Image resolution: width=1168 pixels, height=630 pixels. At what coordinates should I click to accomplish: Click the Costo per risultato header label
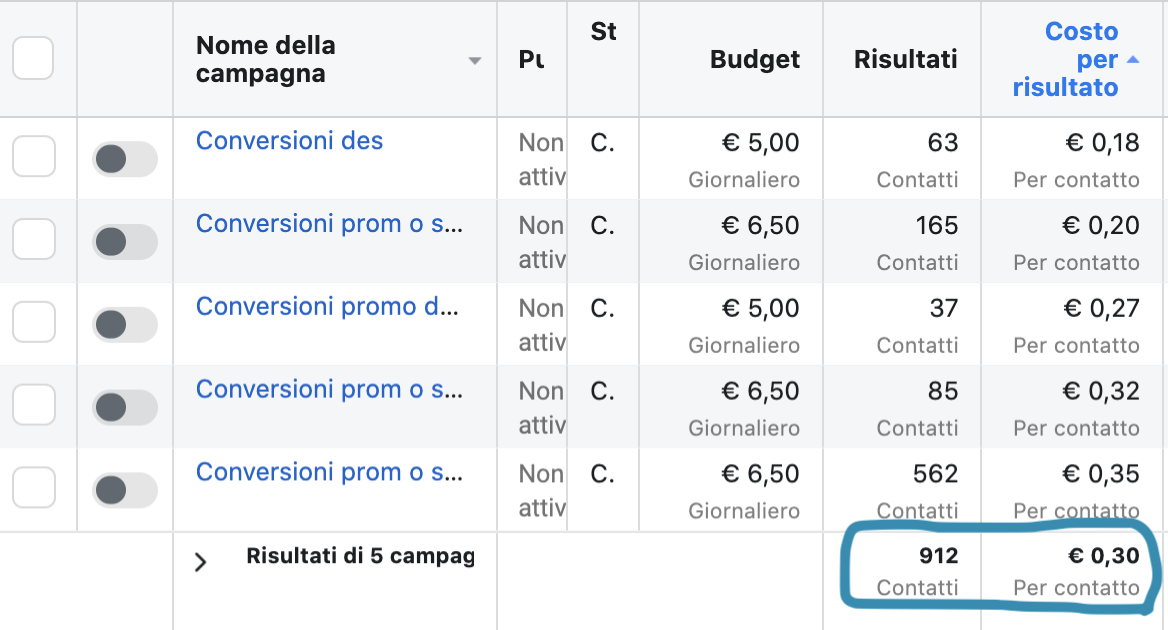[1068, 60]
